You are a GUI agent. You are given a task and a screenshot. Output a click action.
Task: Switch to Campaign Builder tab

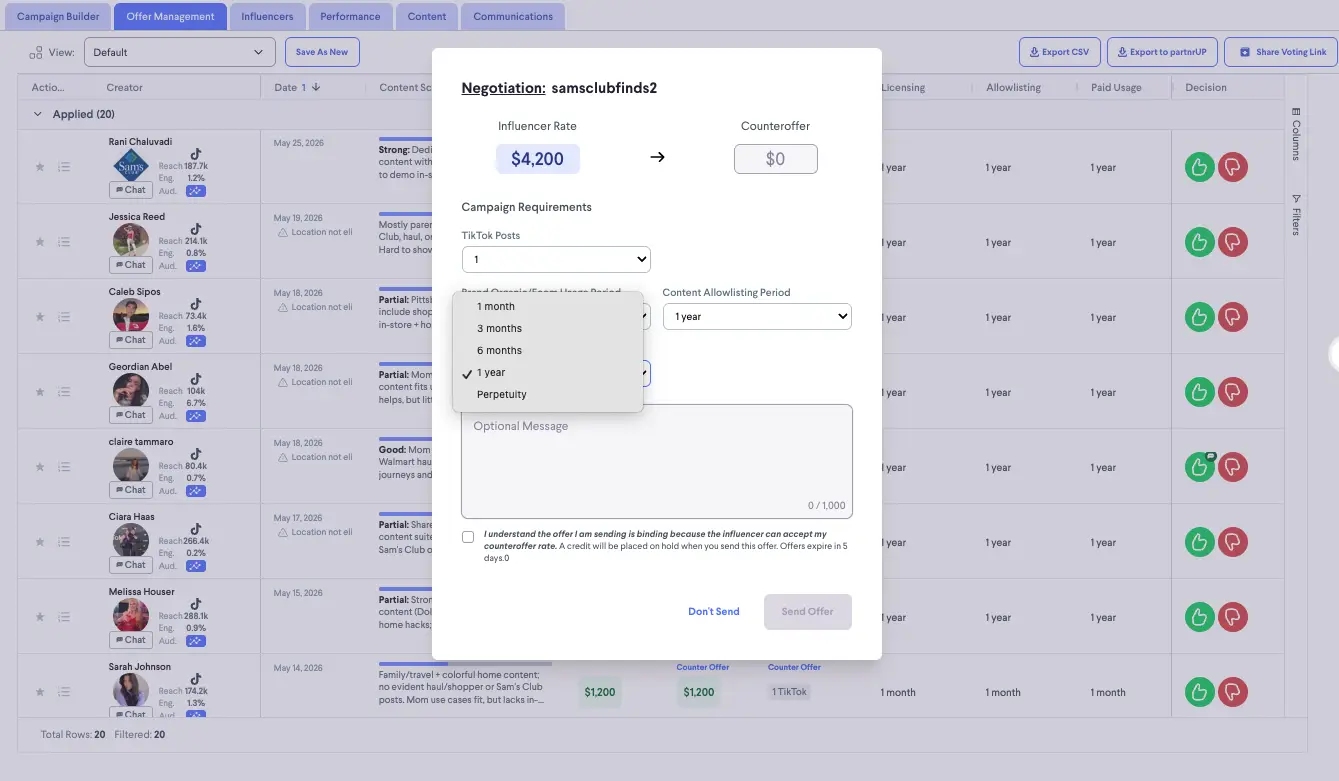tap(58, 16)
